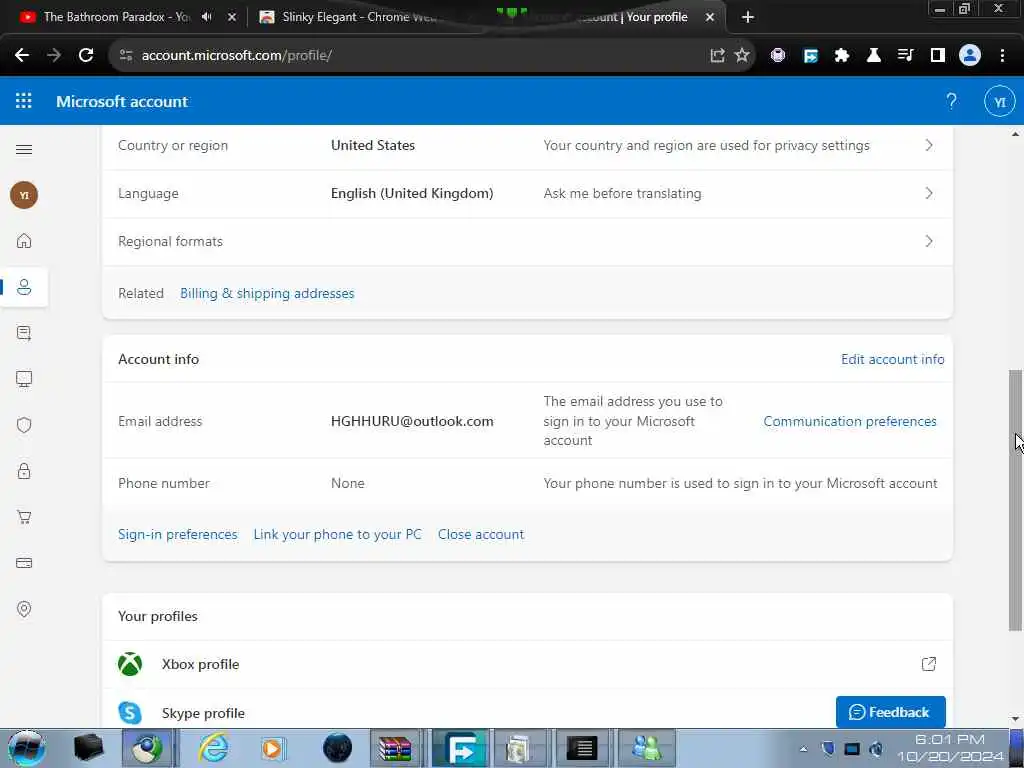This screenshot has width=1024, height=768.
Task: Open a new browser tab
Action: point(748,17)
